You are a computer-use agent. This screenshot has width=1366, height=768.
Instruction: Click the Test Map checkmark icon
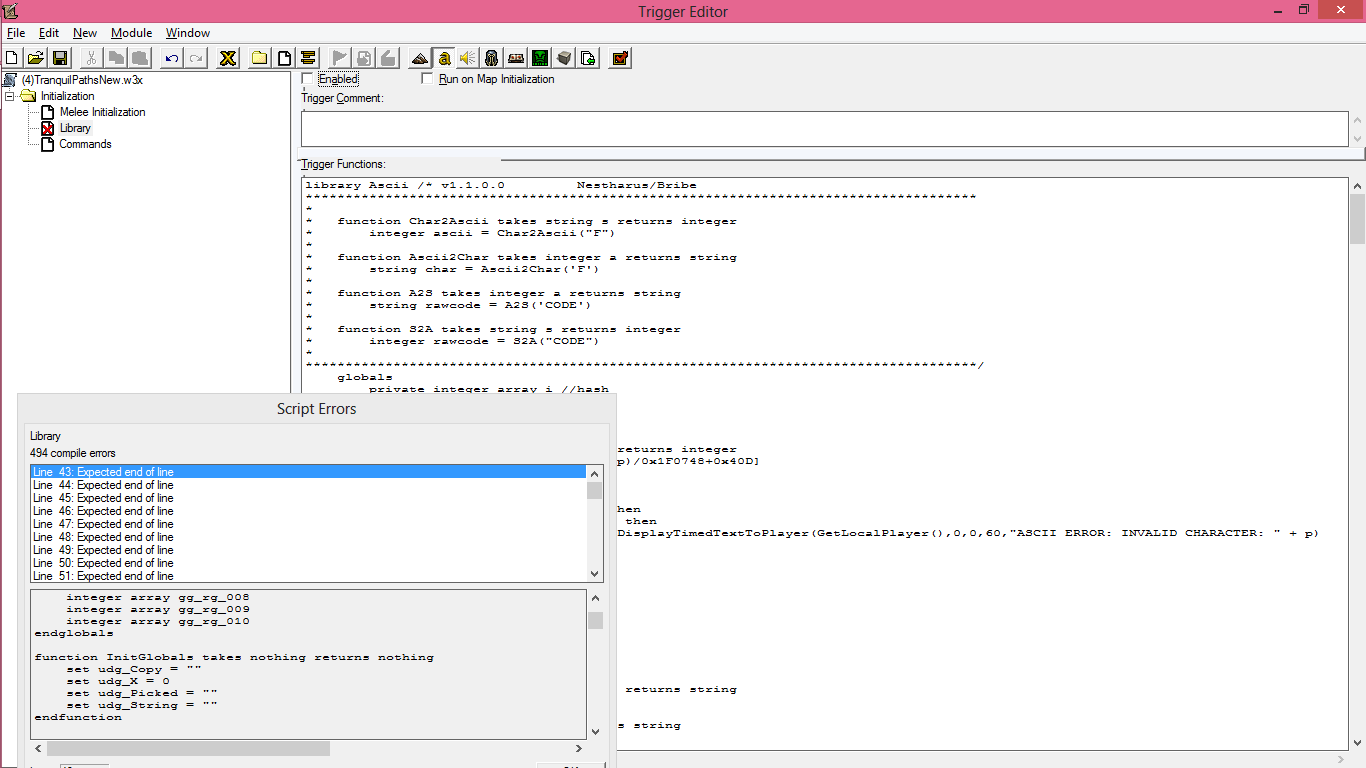click(x=620, y=58)
